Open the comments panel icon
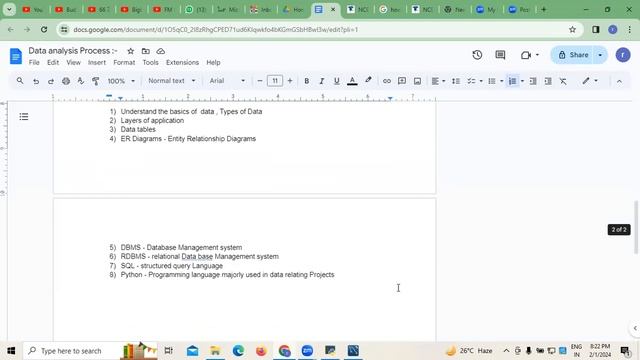The height and width of the screenshot is (360, 640). (x=500, y=55)
